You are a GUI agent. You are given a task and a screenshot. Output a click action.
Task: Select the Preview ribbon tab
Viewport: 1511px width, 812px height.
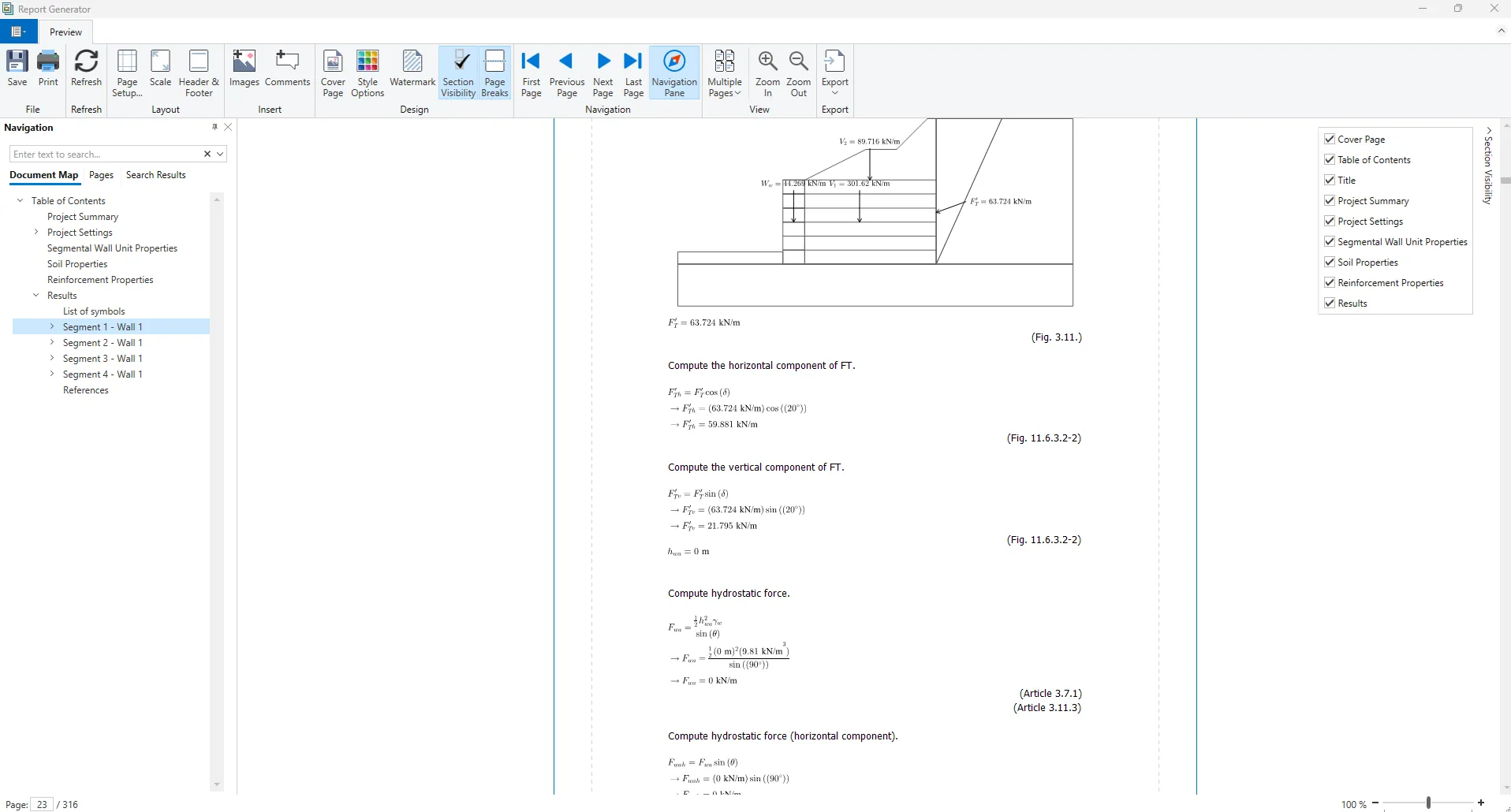[x=65, y=32]
